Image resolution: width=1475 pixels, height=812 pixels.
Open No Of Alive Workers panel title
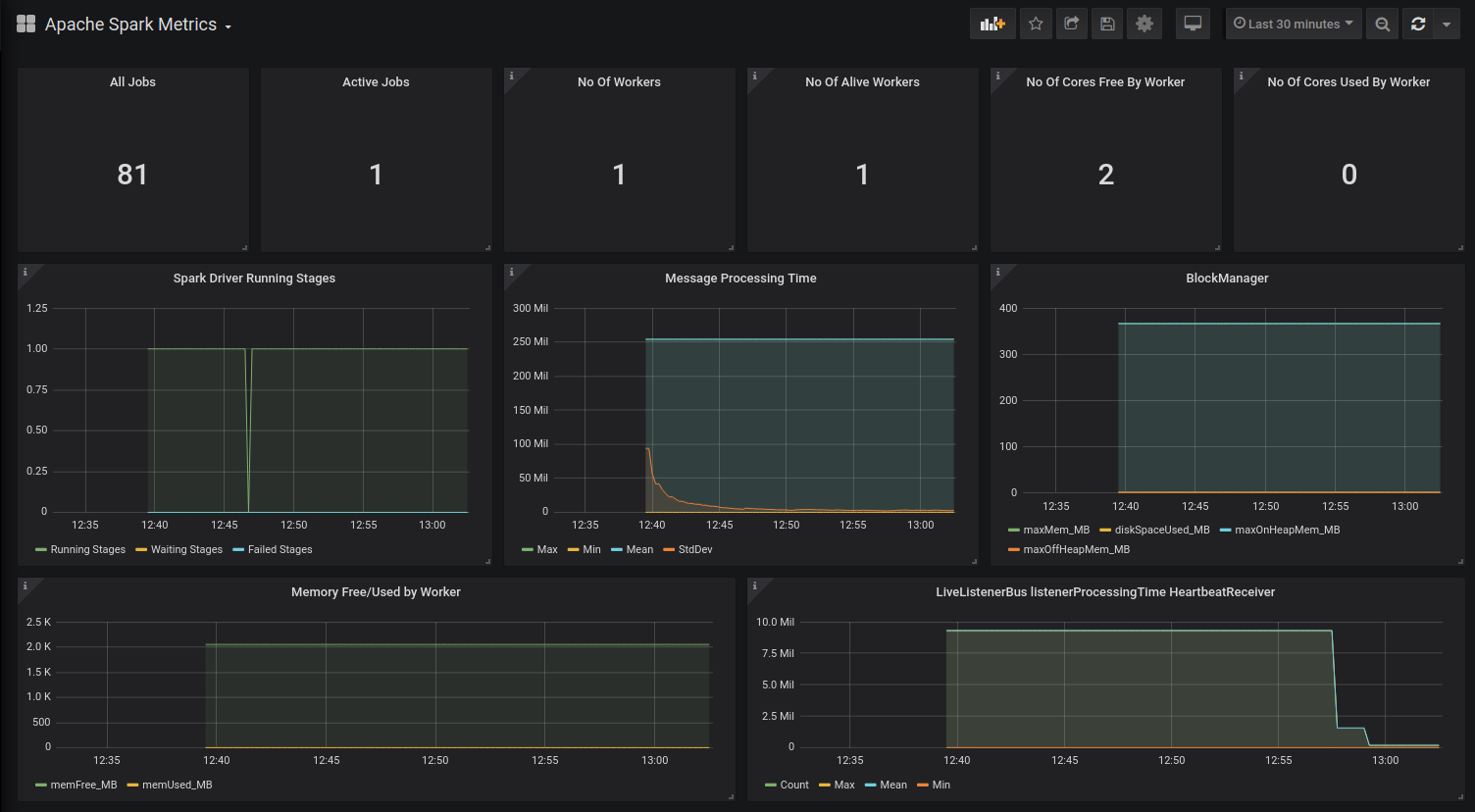862,82
